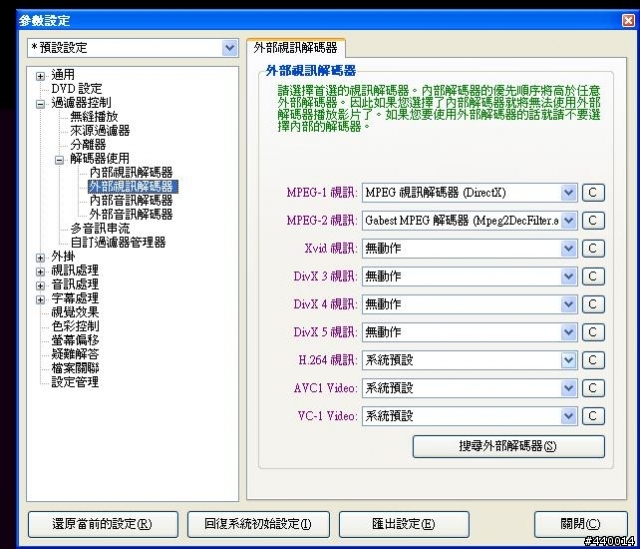This screenshot has width=640, height=549.
Task: Select 自訂過濾器管理器 in the tree
Action: pos(118,242)
